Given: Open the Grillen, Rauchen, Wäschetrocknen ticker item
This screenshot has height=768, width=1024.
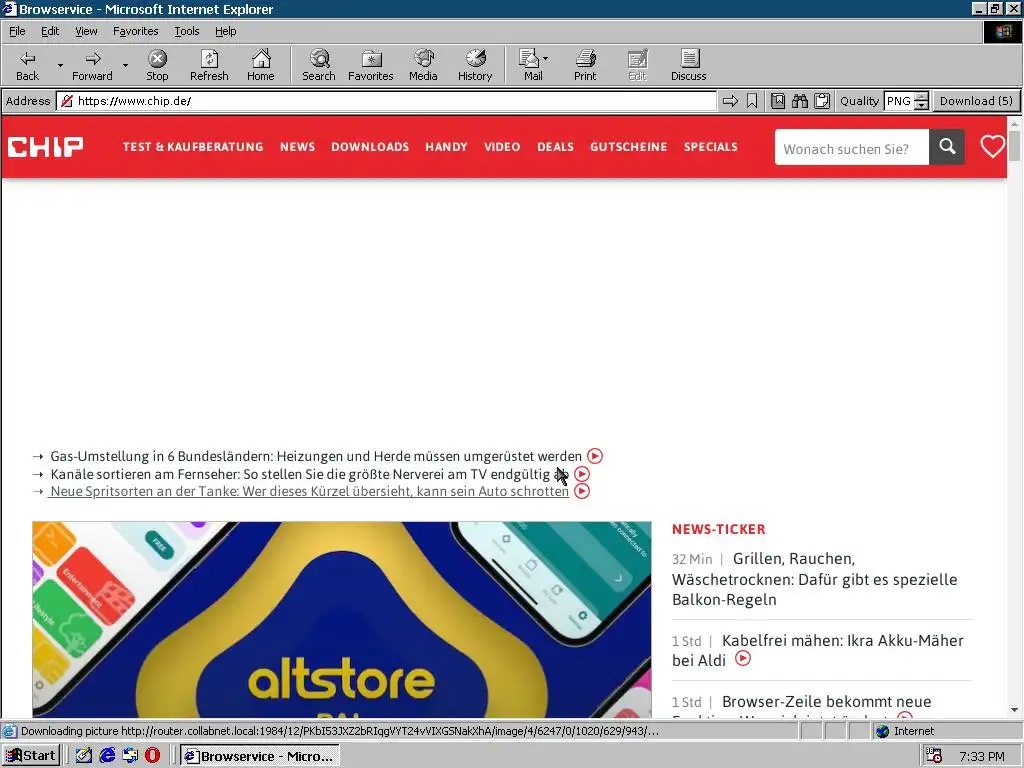Looking at the screenshot, I should point(814,579).
